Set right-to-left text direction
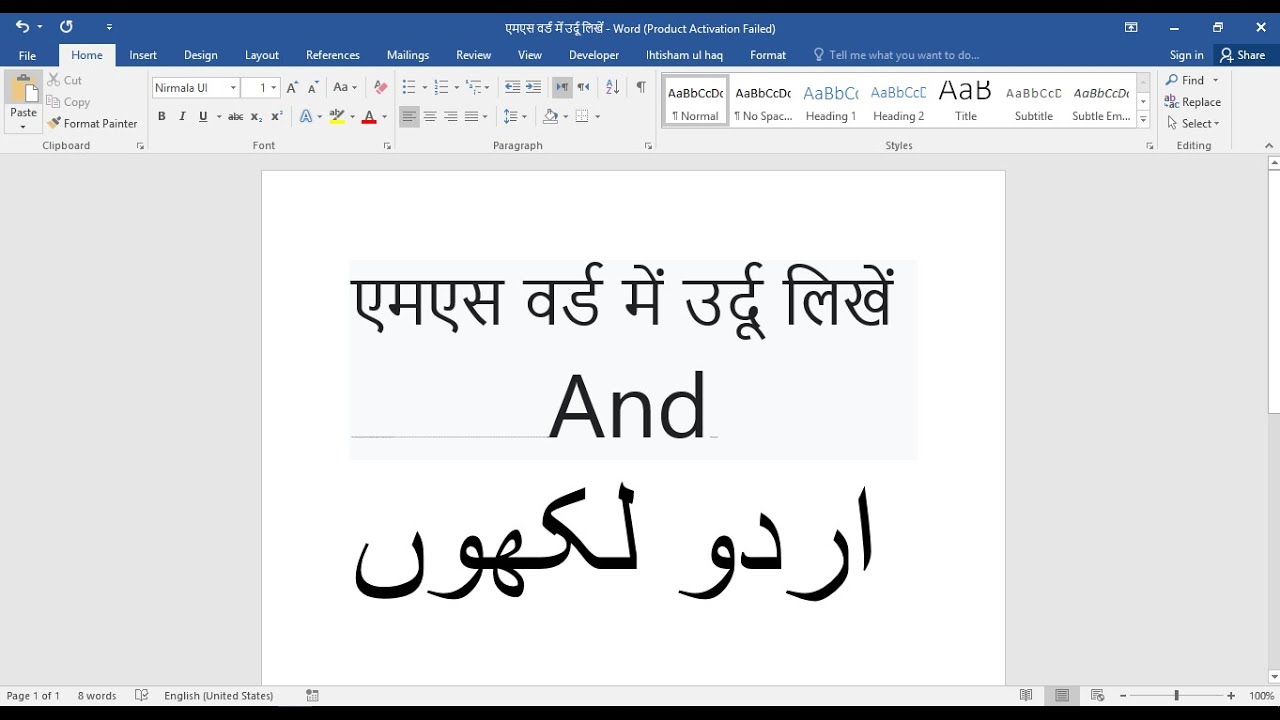 [x=583, y=88]
